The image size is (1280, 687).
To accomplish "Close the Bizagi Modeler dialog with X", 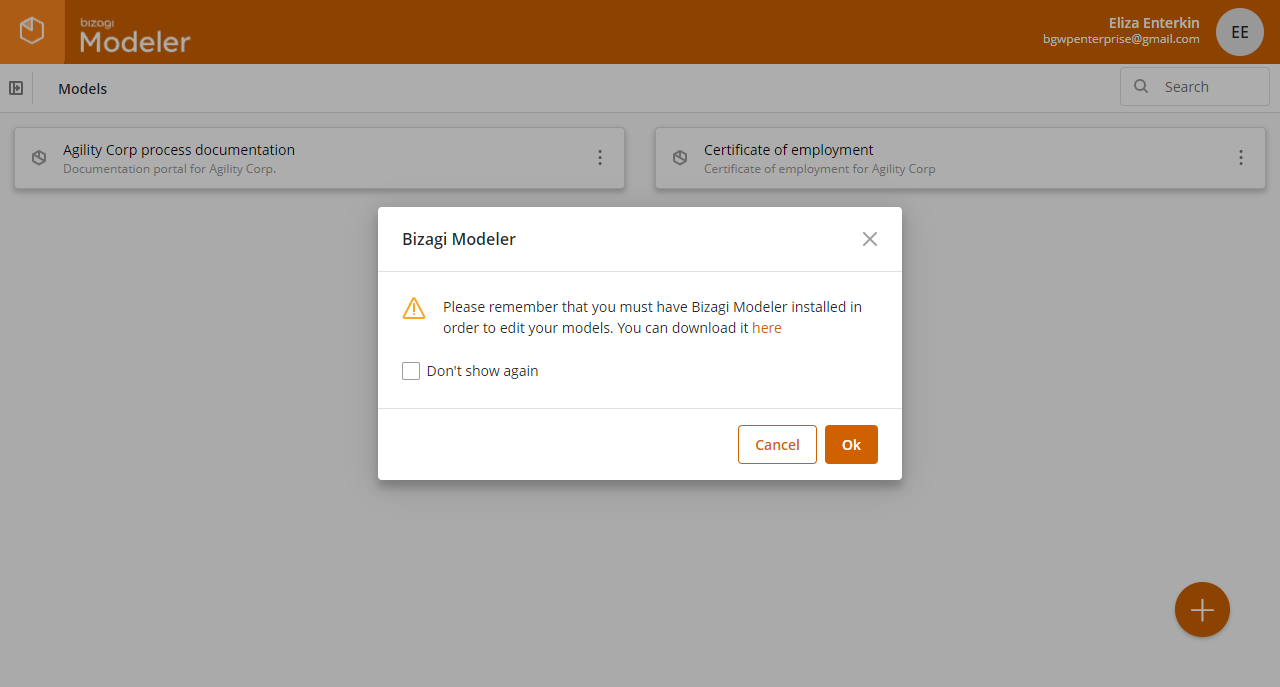I will pos(870,239).
